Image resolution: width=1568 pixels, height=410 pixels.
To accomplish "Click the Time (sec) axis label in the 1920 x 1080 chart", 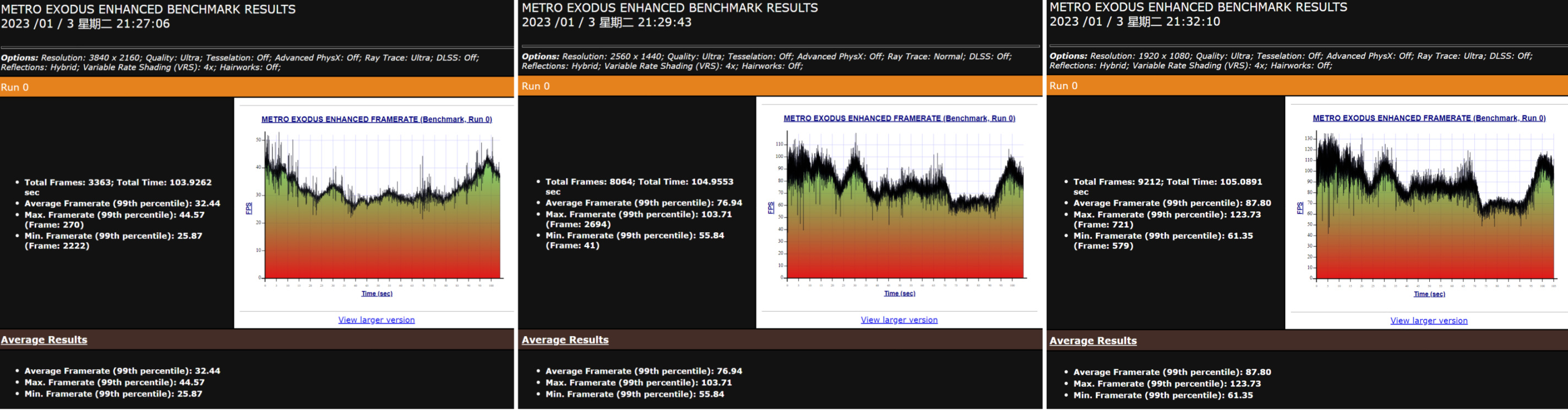I will (1429, 294).
